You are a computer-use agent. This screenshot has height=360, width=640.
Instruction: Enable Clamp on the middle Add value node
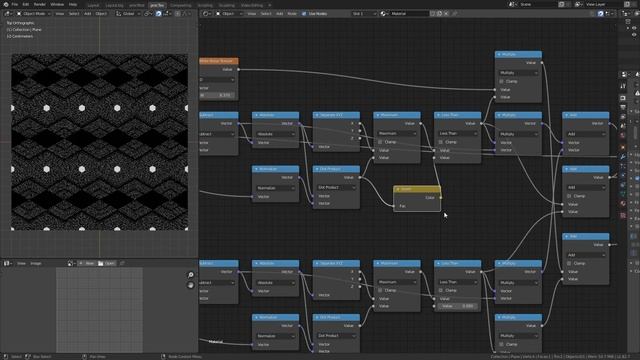click(x=569, y=196)
